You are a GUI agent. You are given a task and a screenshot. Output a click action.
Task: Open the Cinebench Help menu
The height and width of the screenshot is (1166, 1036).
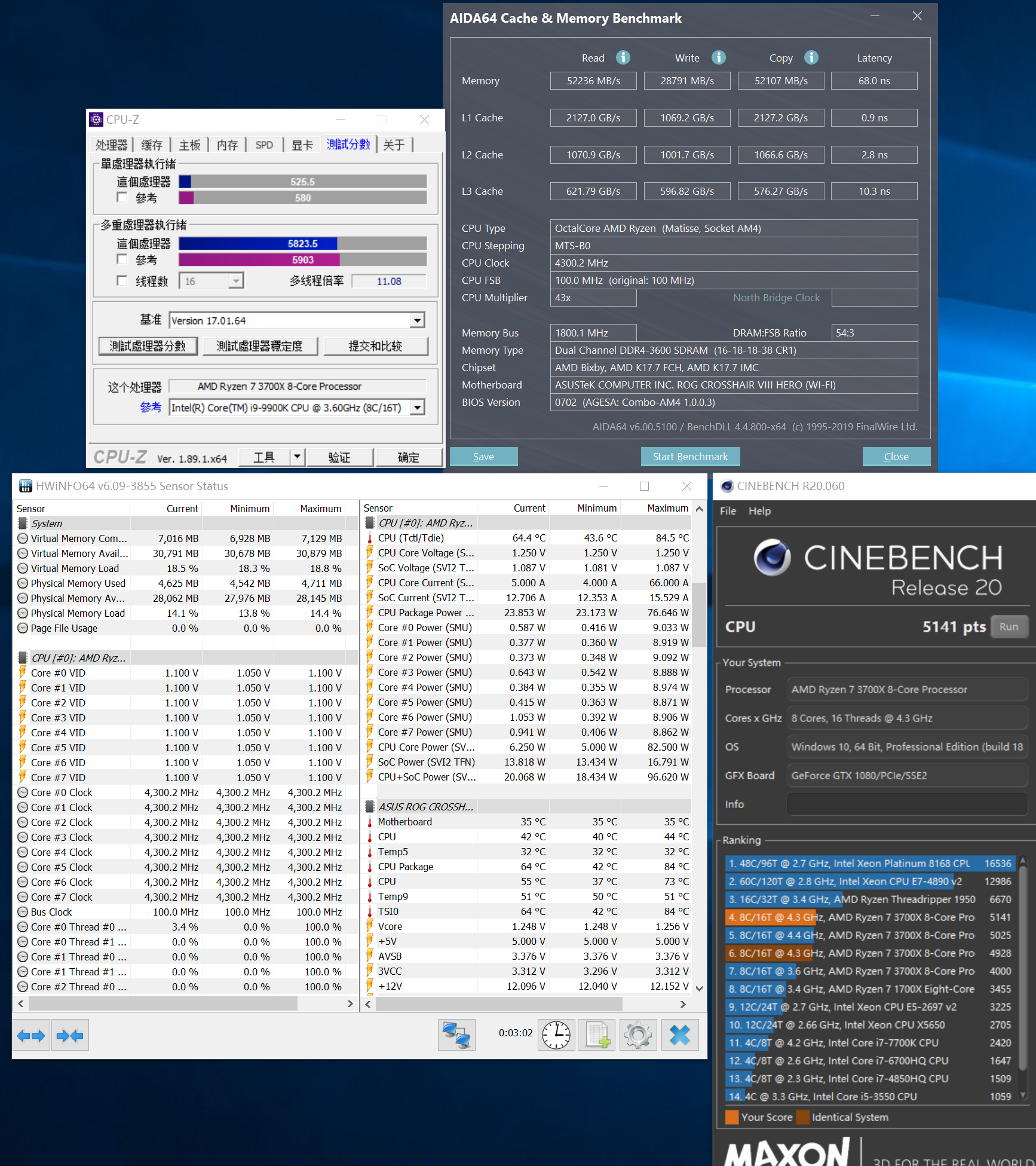click(759, 511)
